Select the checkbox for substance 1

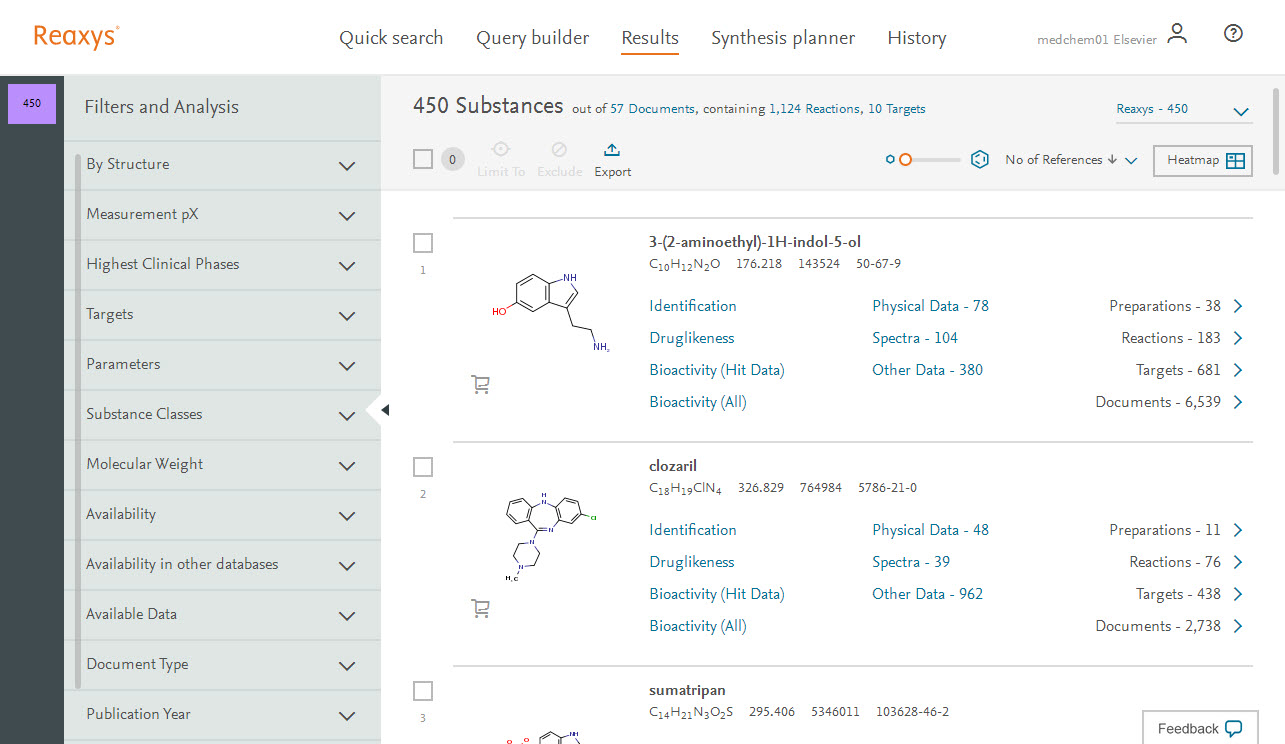pyautogui.click(x=423, y=243)
